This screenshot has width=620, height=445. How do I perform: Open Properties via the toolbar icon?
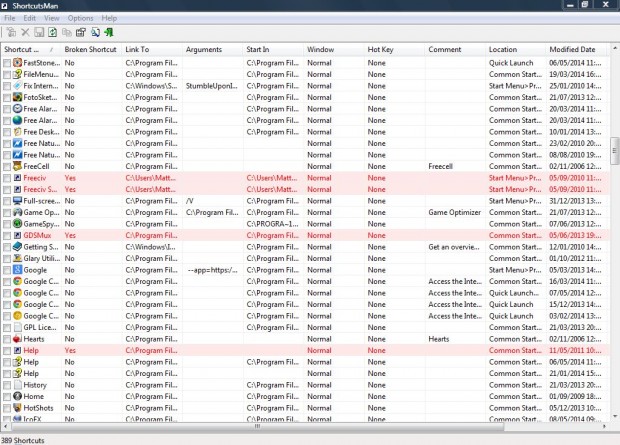[81, 32]
